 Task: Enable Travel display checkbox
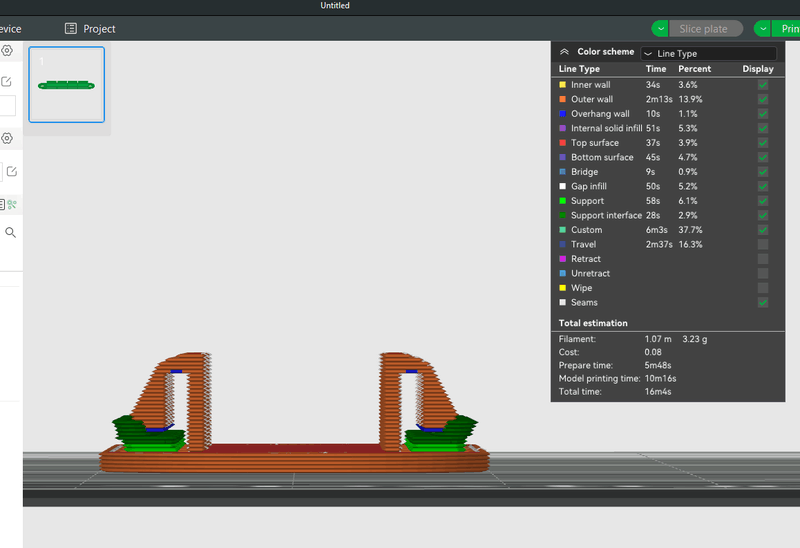coord(763,244)
